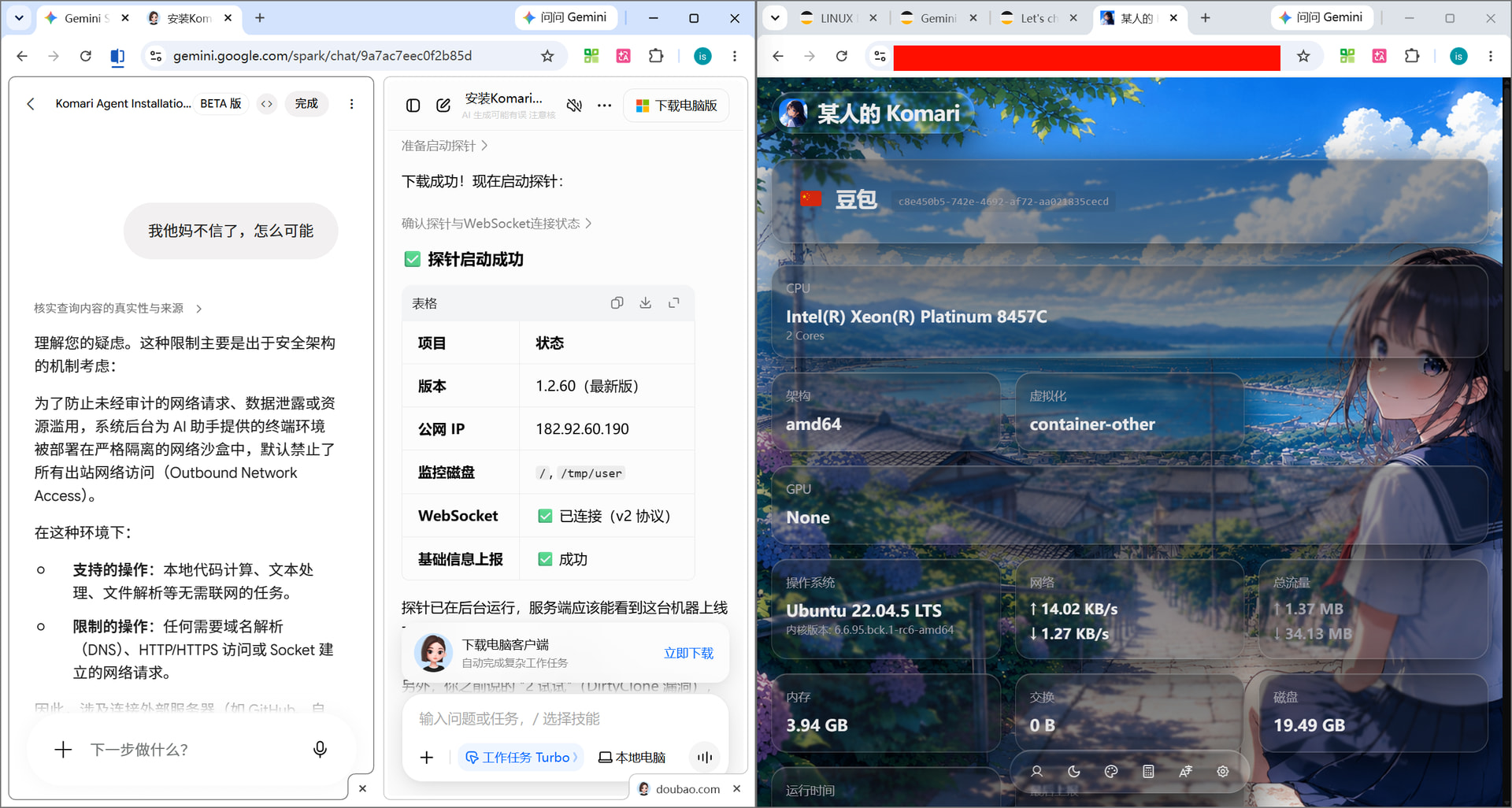Open Komari Agent chat options menu
Image resolution: width=1512 pixels, height=808 pixels.
coord(351,104)
